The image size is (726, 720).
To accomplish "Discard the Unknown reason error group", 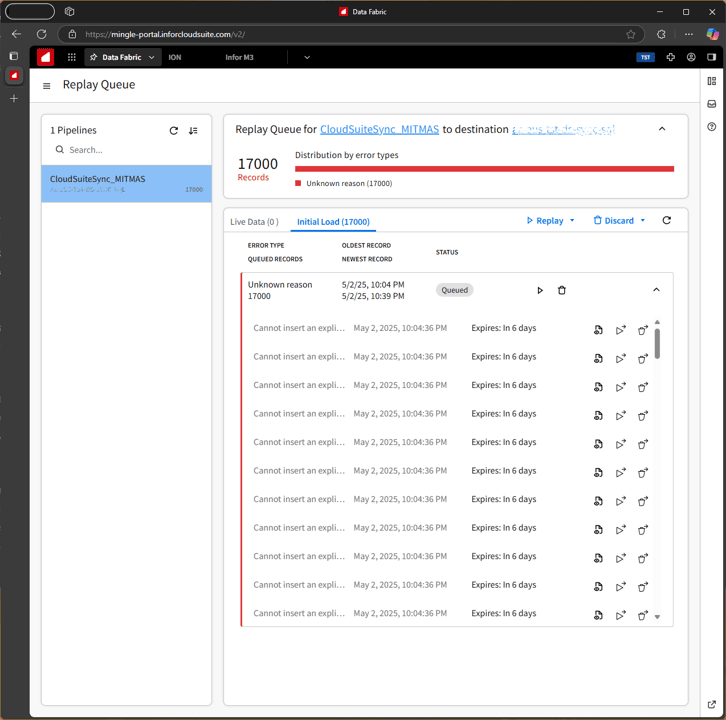I will coord(562,290).
